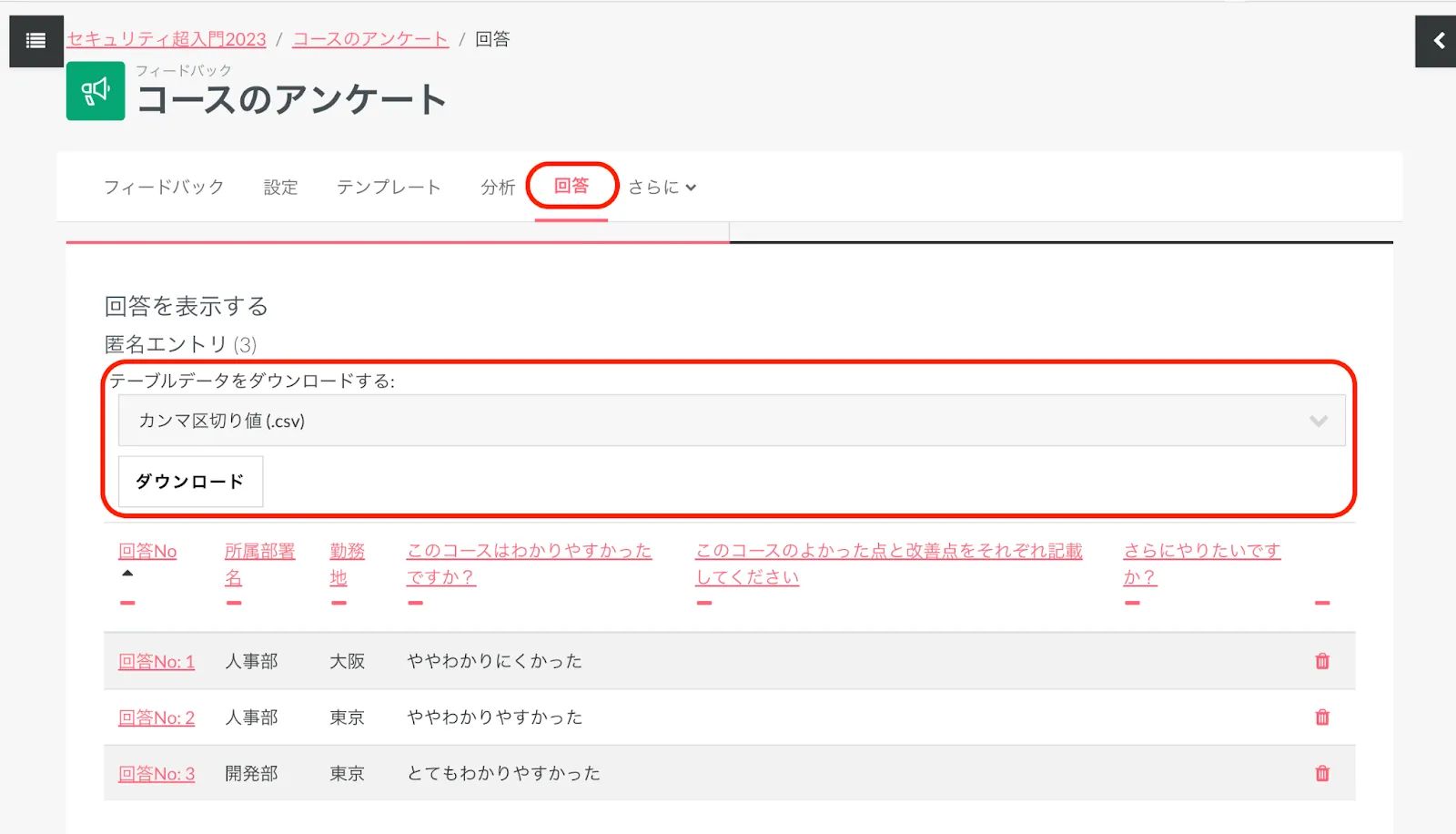Image resolution: width=1456 pixels, height=834 pixels.
Task: Delete 回答No: 1 with trash icon
Action: pyautogui.click(x=1321, y=661)
